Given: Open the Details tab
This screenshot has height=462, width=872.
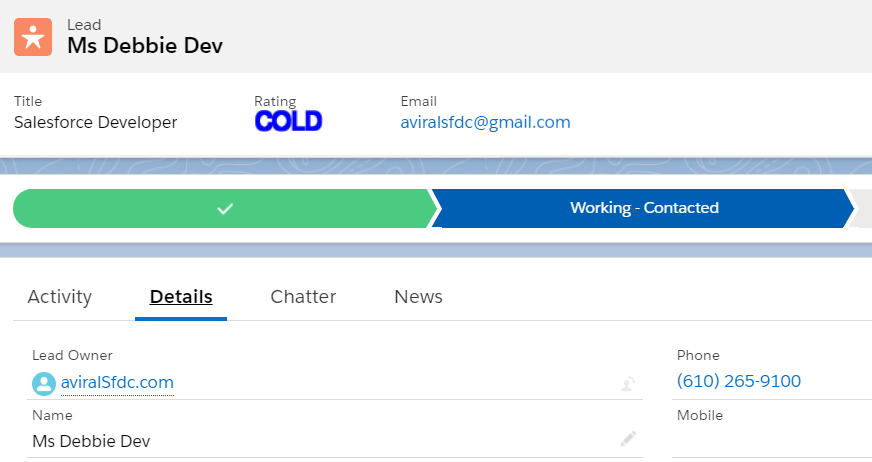Looking at the screenshot, I should click(x=181, y=297).
